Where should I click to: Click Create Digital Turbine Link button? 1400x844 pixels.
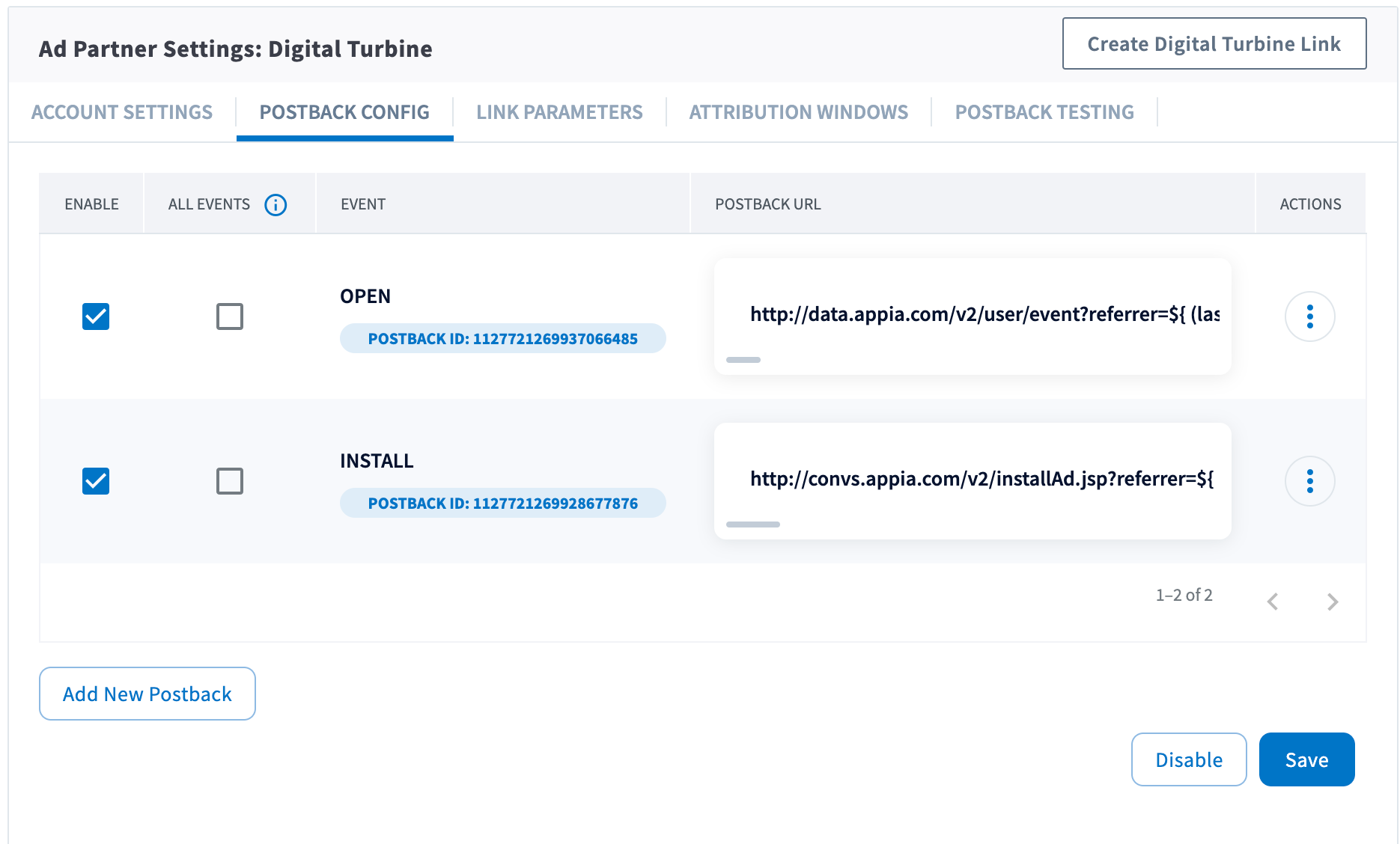[1214, 43]
